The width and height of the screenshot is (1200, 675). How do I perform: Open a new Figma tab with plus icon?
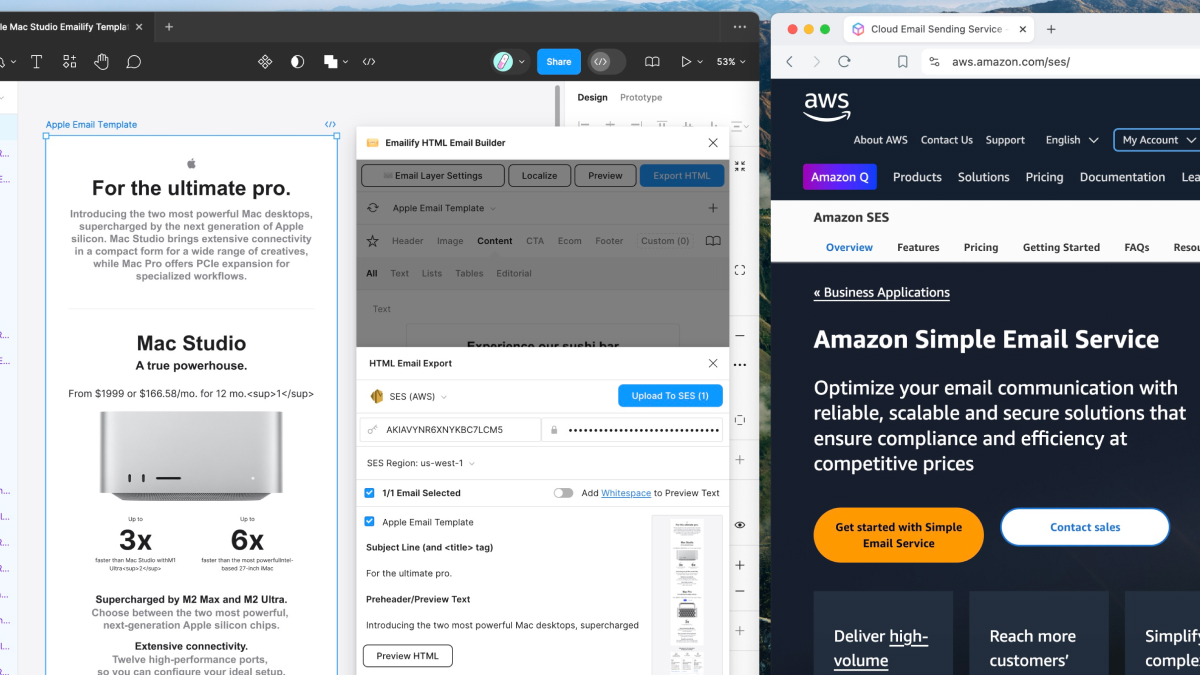tap(169, 27)
